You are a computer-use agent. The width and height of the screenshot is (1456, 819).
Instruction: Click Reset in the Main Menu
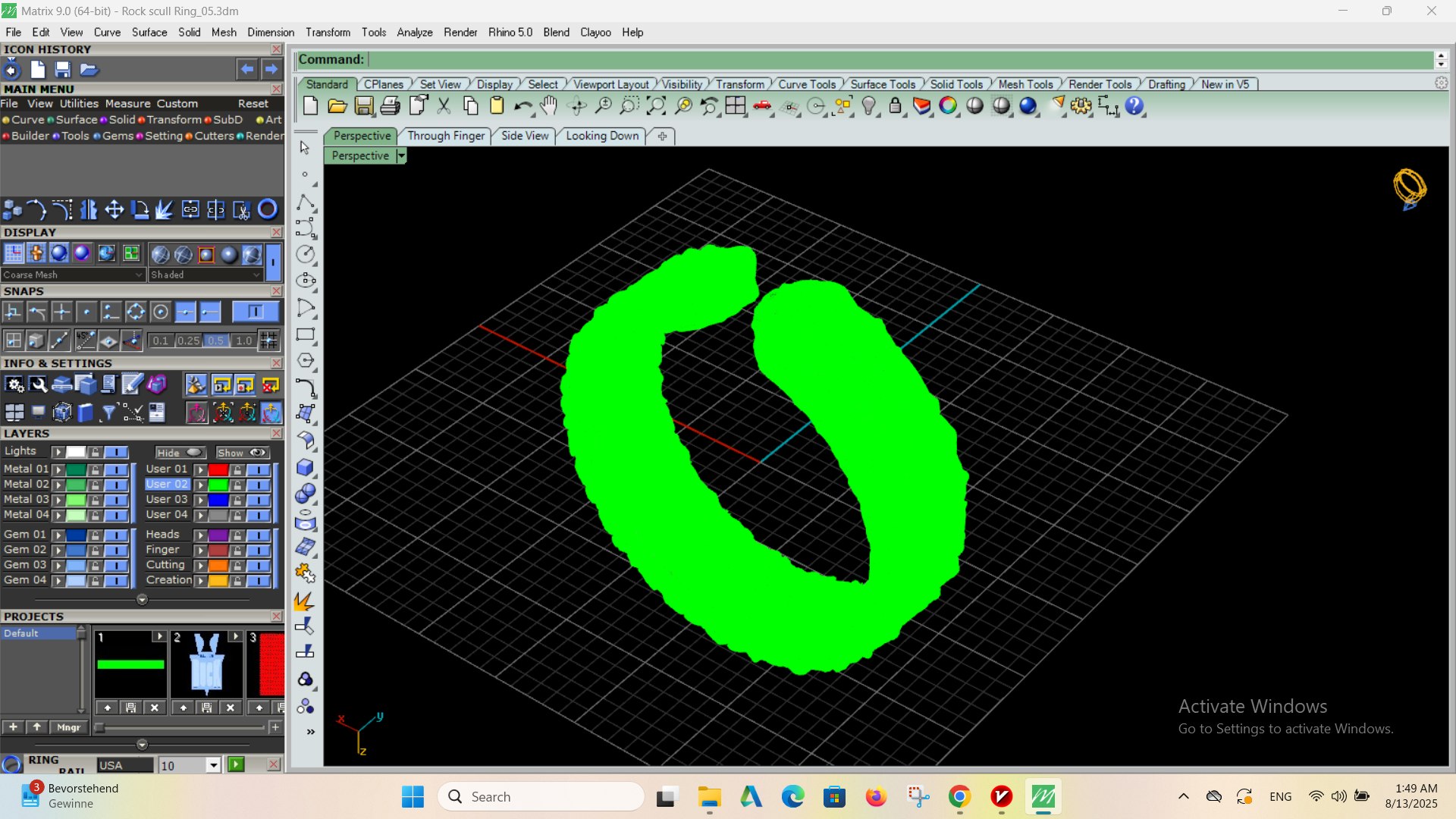[x=253, y=104]
